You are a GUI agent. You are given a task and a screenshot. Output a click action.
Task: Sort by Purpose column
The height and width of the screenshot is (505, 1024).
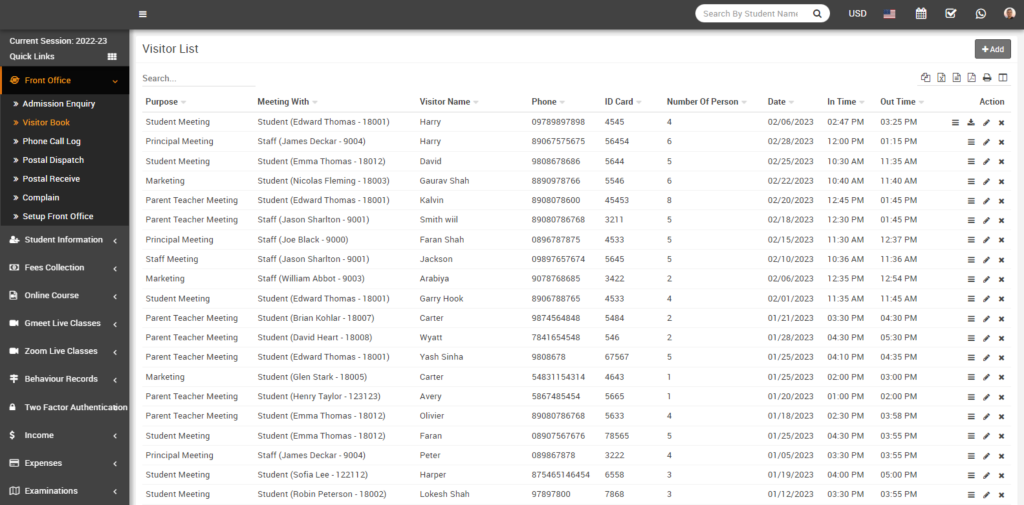click(x=166, y=102)
